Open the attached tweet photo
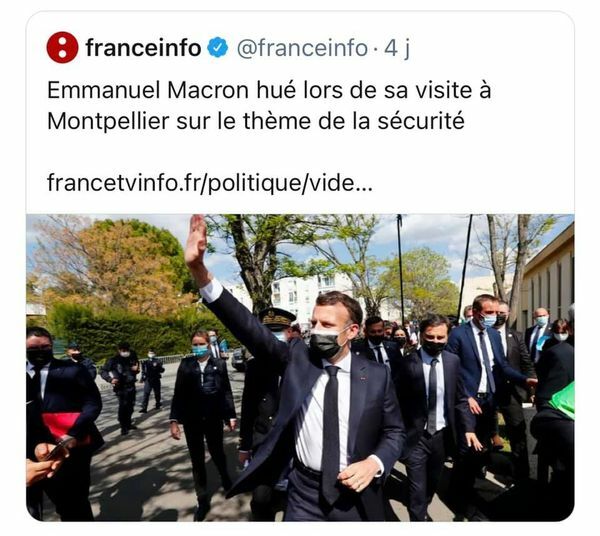 point(300,367)
